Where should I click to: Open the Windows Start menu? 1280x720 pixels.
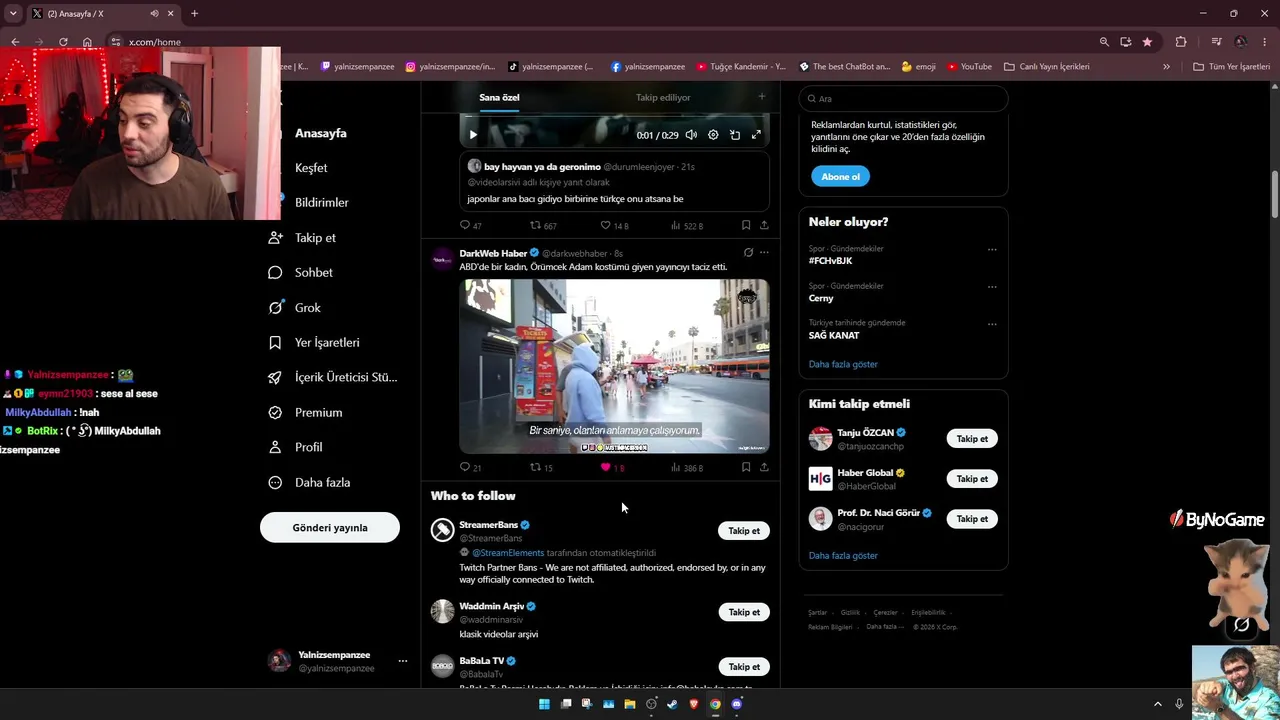[544, 704]
